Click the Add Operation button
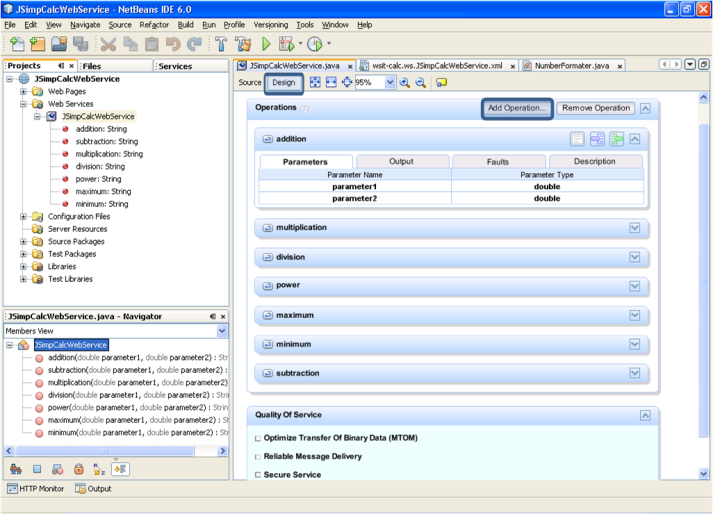713x514 pixels. coord(516,108)
